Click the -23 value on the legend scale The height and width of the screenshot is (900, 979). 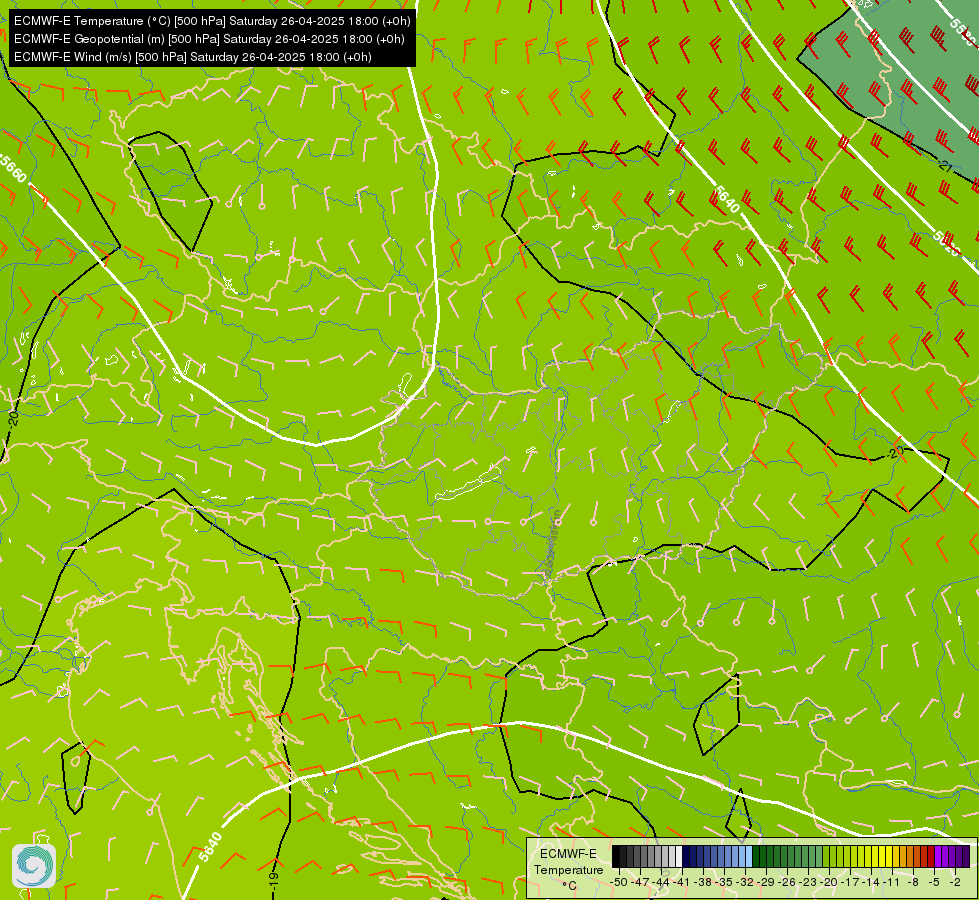[808, 882]
